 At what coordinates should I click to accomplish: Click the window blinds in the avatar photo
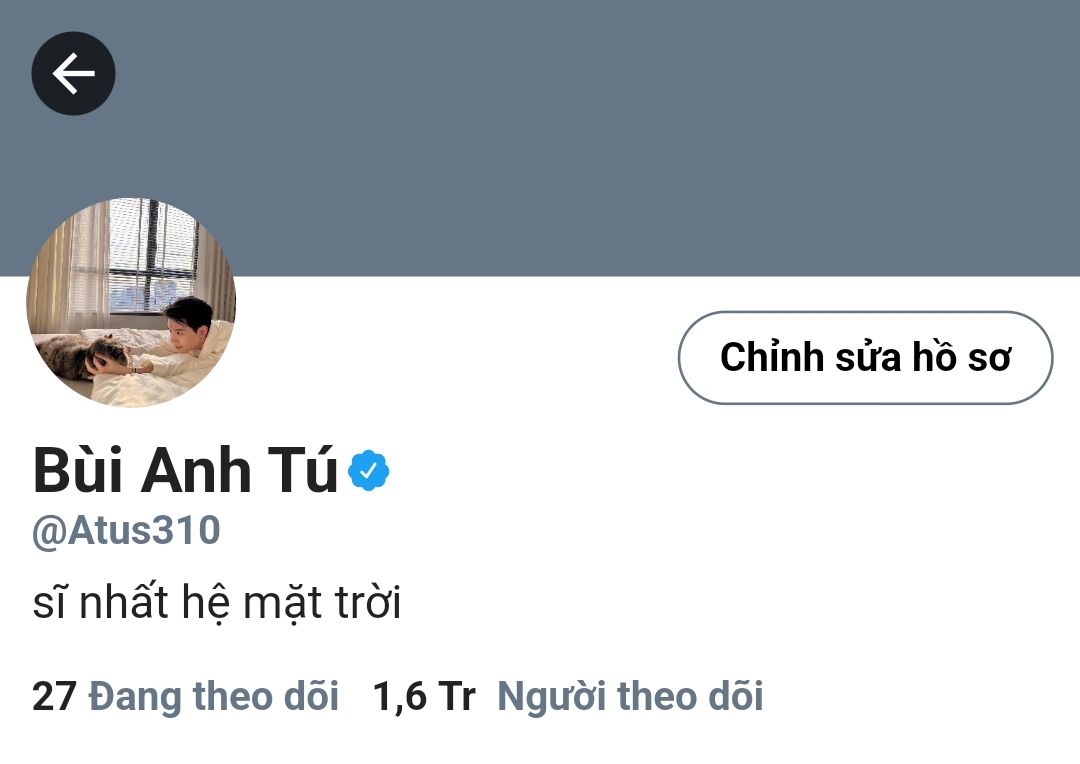[x=152, y=255]
